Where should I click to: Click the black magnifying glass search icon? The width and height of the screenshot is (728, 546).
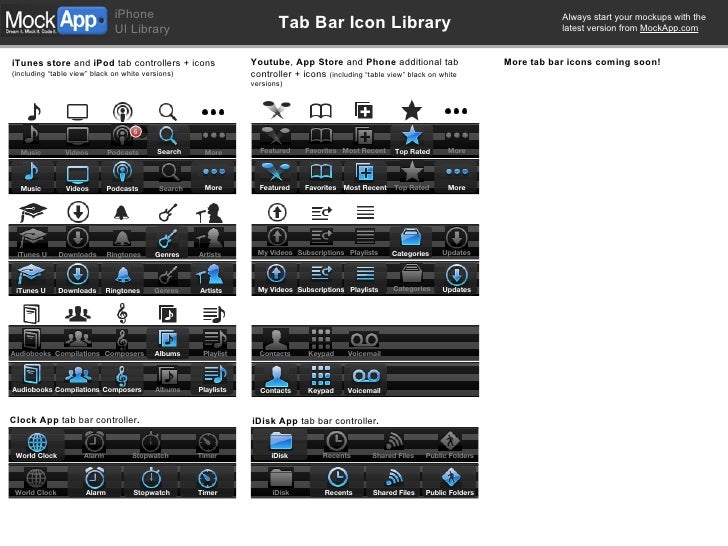pyautogui.click(x=168, y=111)
